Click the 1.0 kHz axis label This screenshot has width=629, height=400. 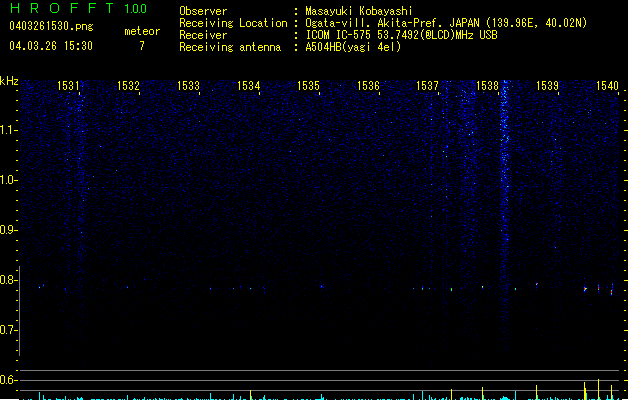tap(8, 180)
